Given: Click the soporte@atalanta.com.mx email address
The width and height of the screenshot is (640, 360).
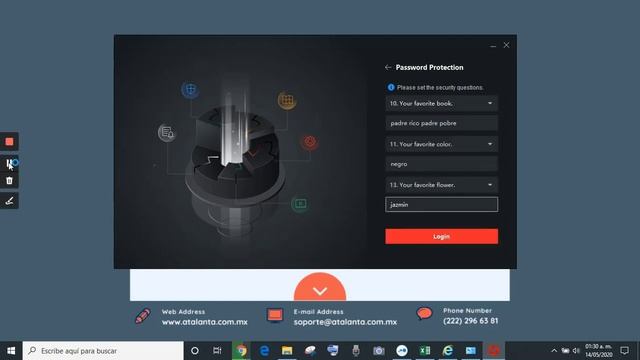Looking at the screenshot, I should tap(345, 322).
